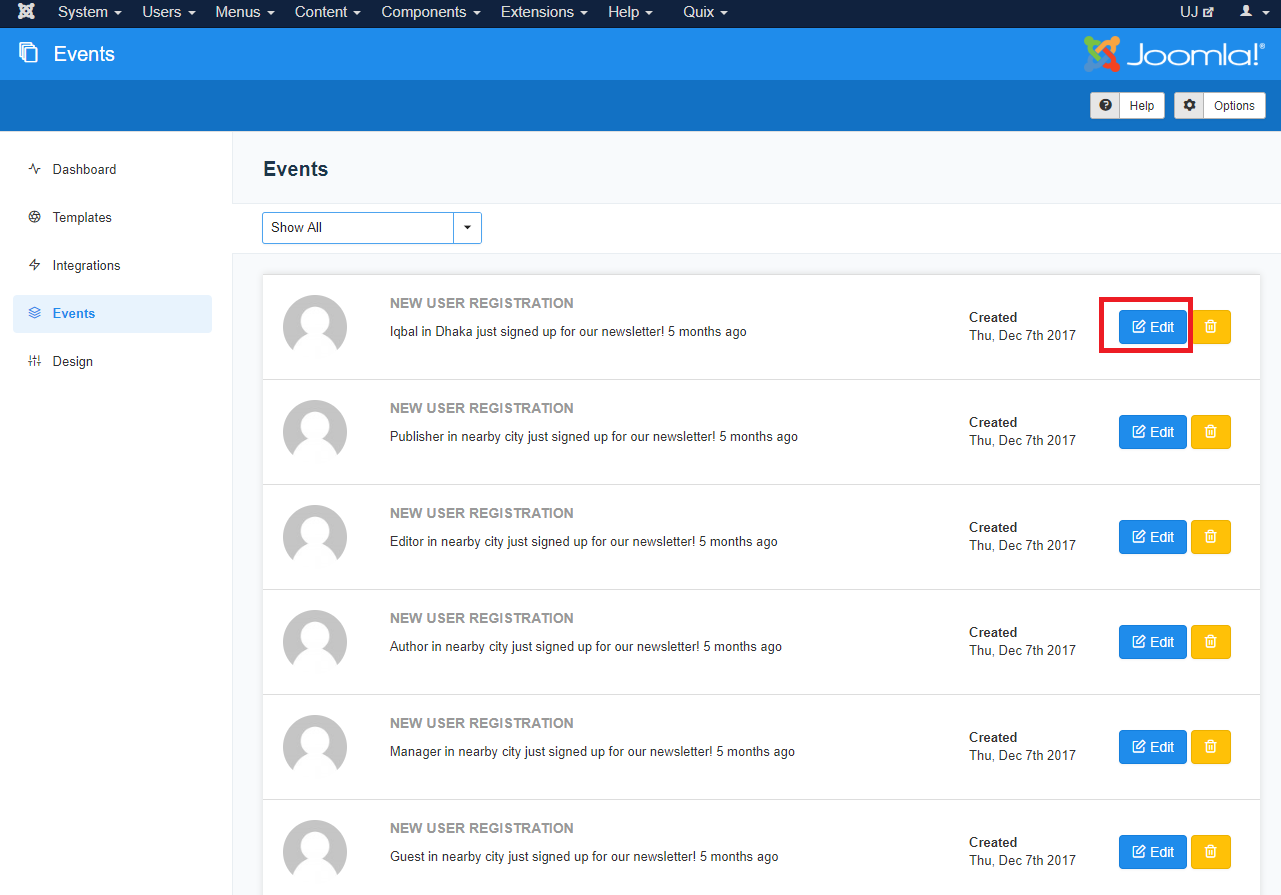Click the large Joomla! logo
The height and width of the screenshot is (895, 1281).
(1174, 54)
